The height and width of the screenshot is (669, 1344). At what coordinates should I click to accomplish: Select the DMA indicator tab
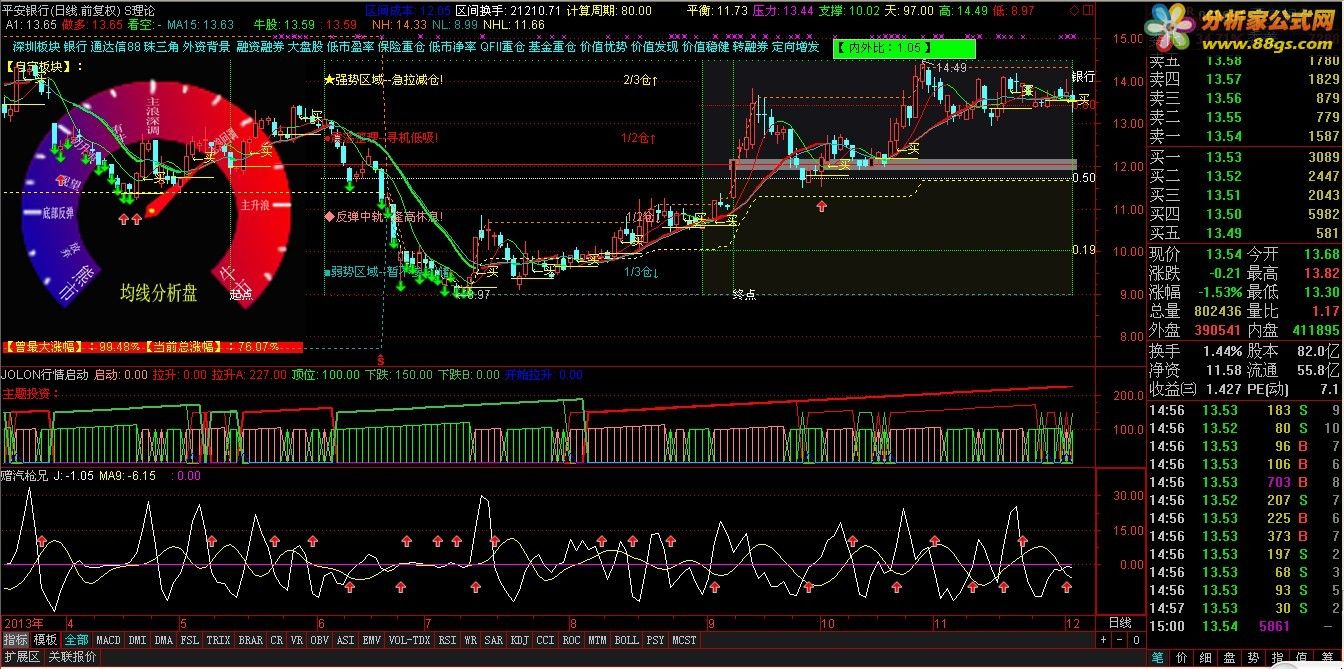[164, 640]
